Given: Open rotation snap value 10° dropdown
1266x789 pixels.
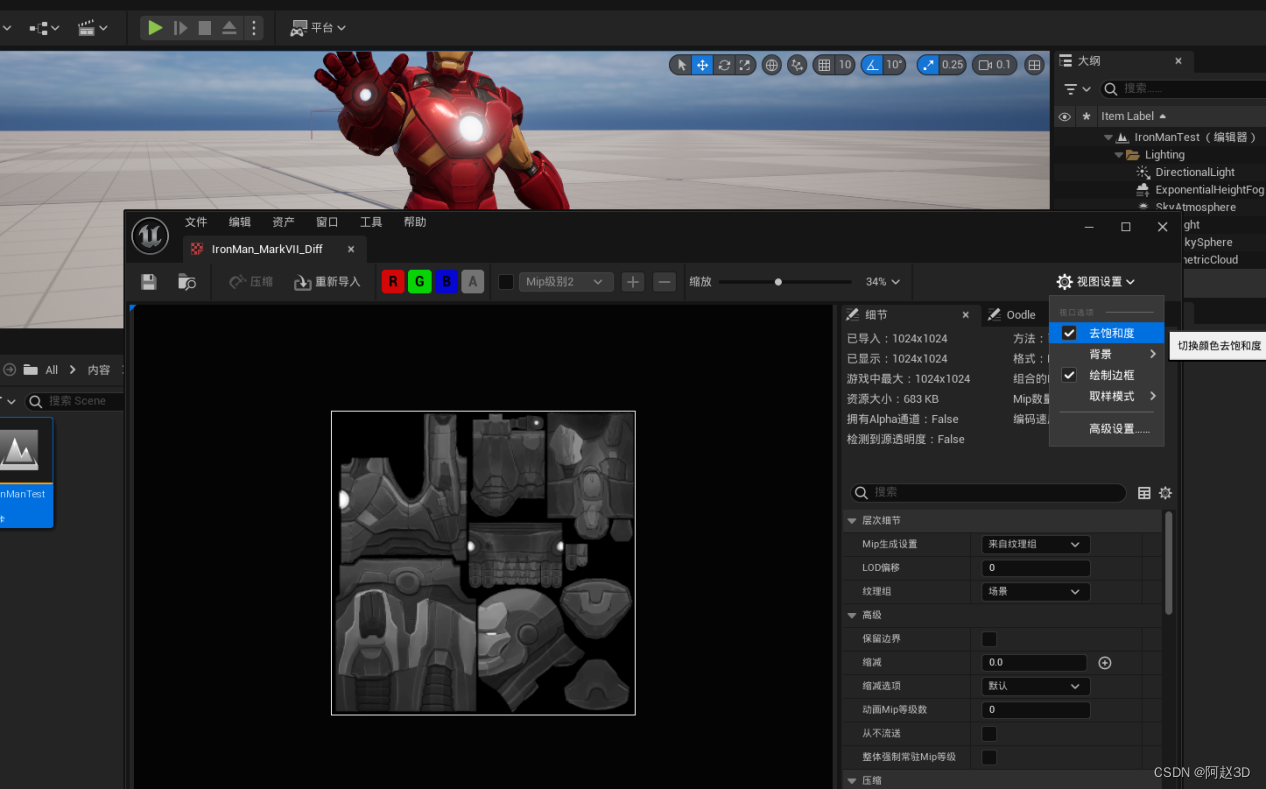Looking at the screenshot, I should coord(894,65).
